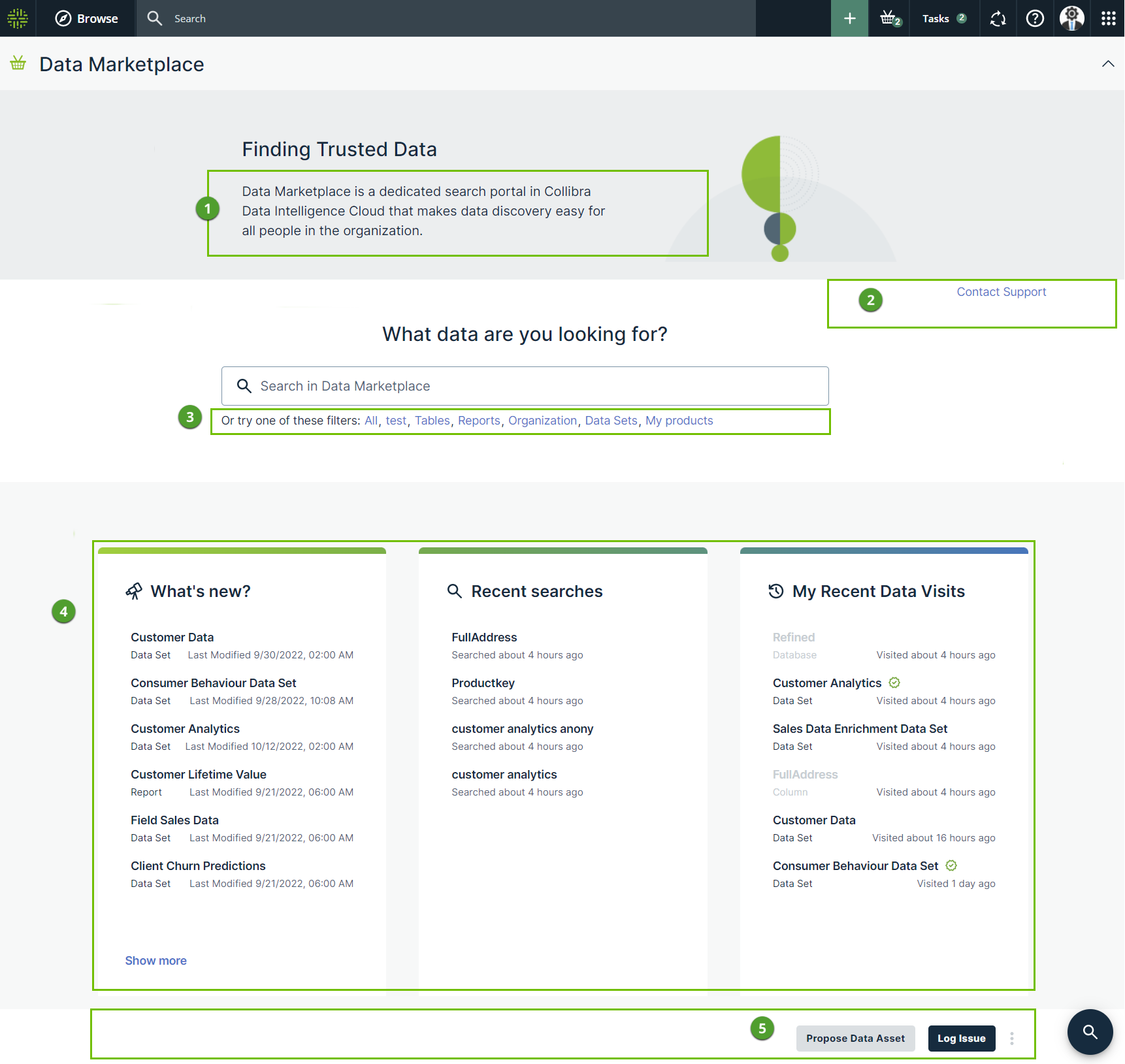This screenshot has width=1125, height=1064.
Task: Open the user profile avatar
Action: (x=1071, y=18)
